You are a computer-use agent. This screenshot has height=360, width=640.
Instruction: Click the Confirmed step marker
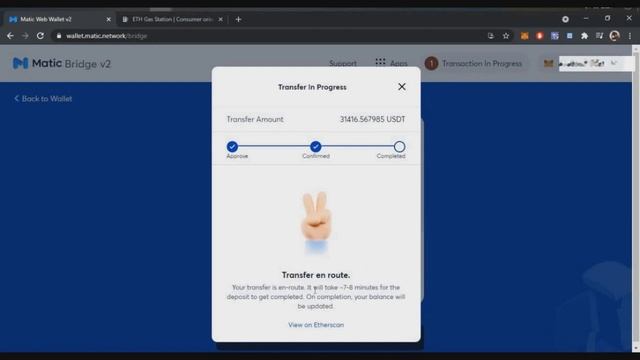pos(316,147)
